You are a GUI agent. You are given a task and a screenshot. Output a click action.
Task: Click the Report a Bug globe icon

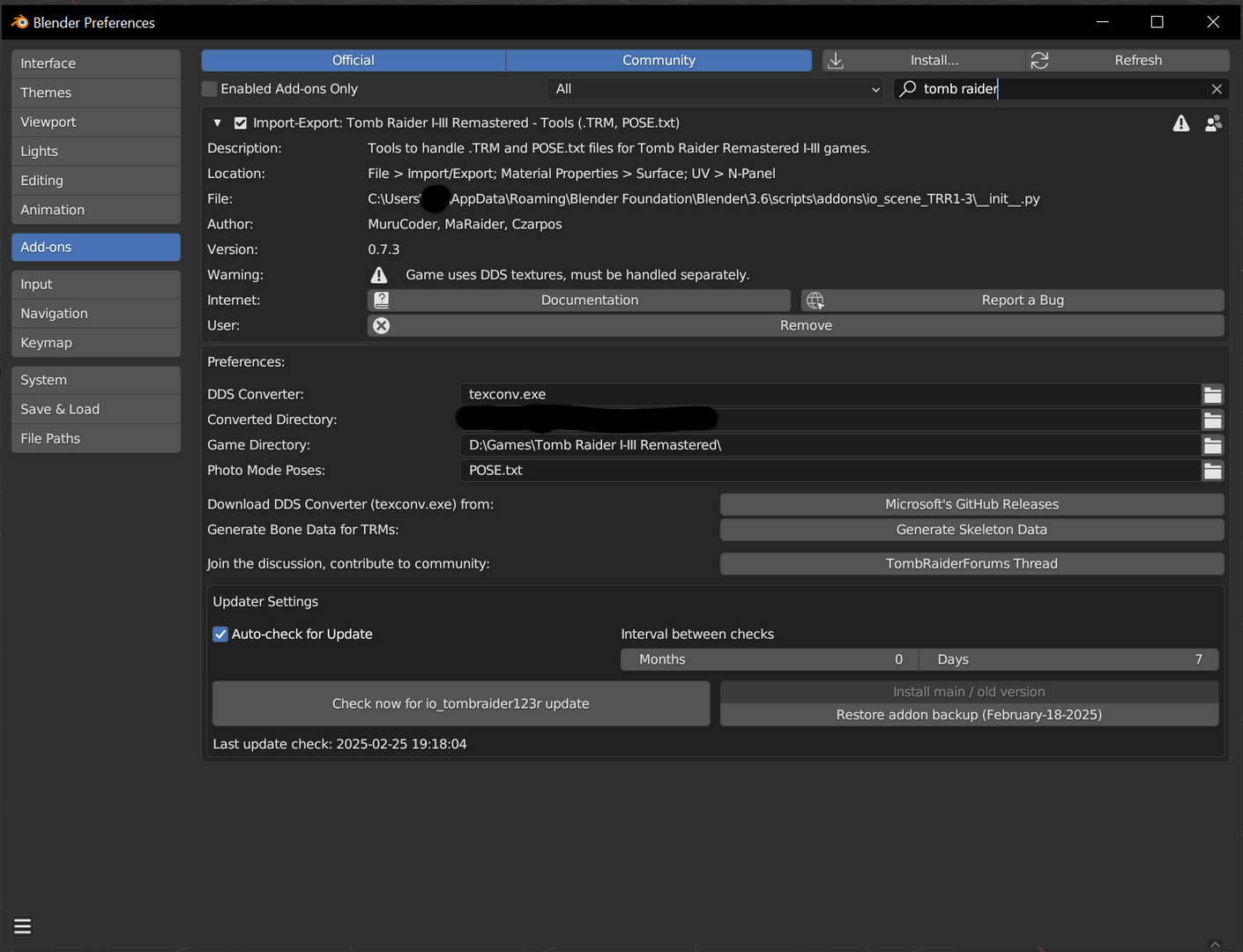tap(815, 301)
